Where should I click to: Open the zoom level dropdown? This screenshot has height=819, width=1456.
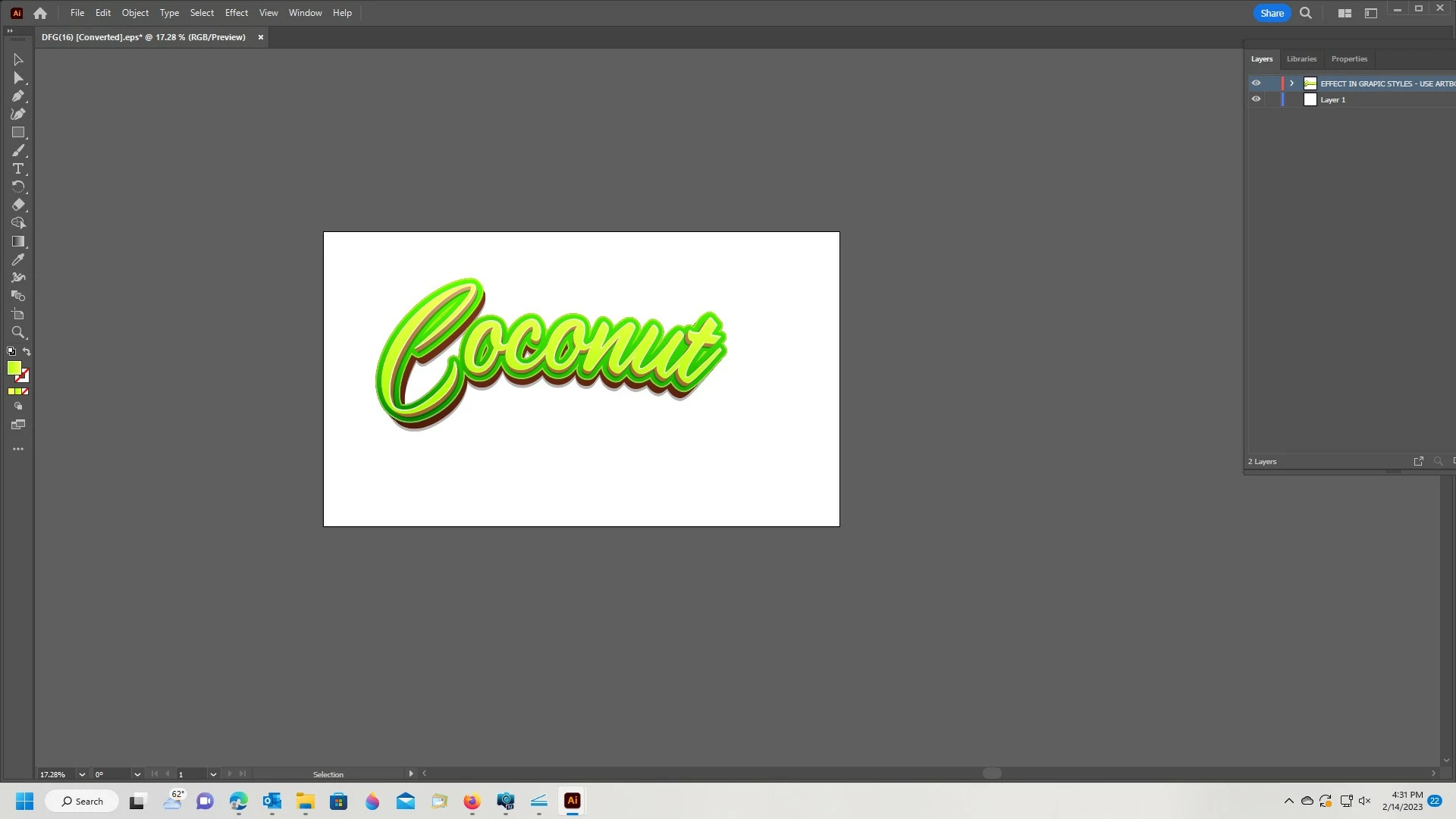click(82, 774)
